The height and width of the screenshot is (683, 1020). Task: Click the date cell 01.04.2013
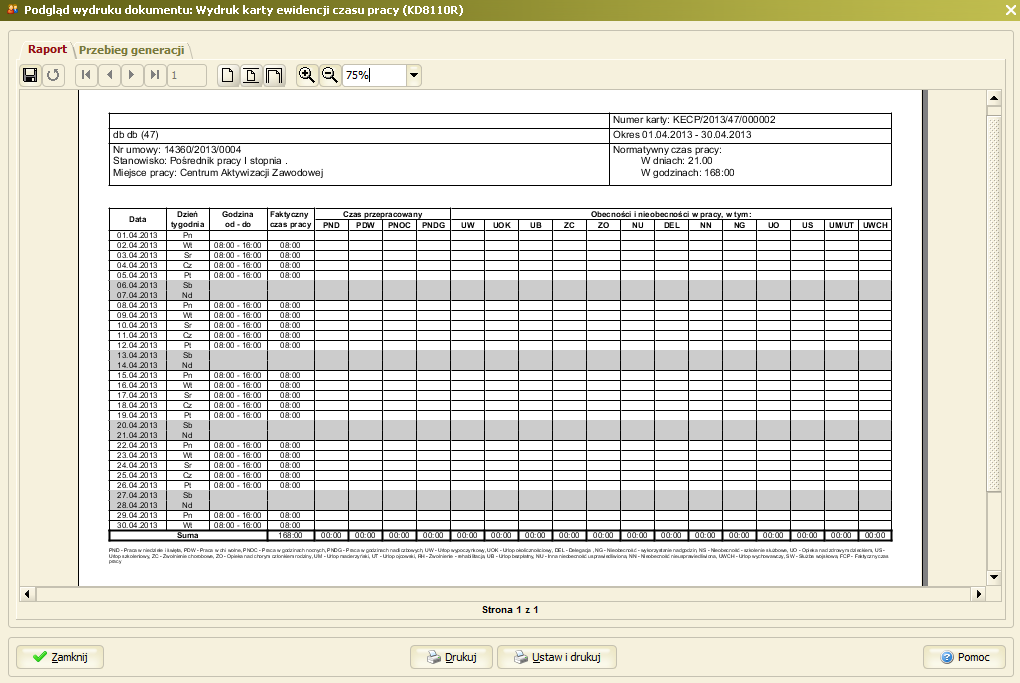click(137, 235)
